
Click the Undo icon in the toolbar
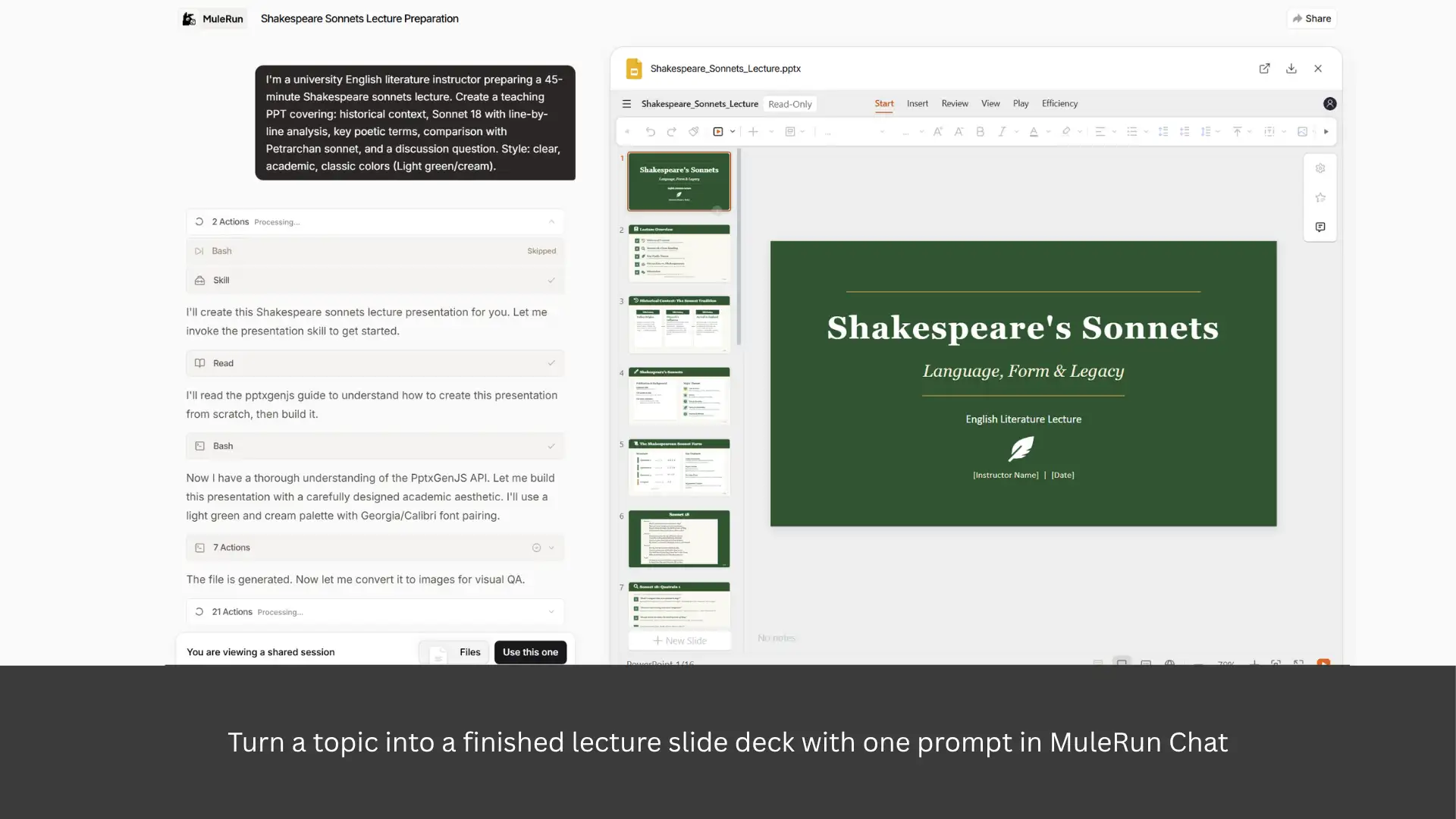coord(651,131)
